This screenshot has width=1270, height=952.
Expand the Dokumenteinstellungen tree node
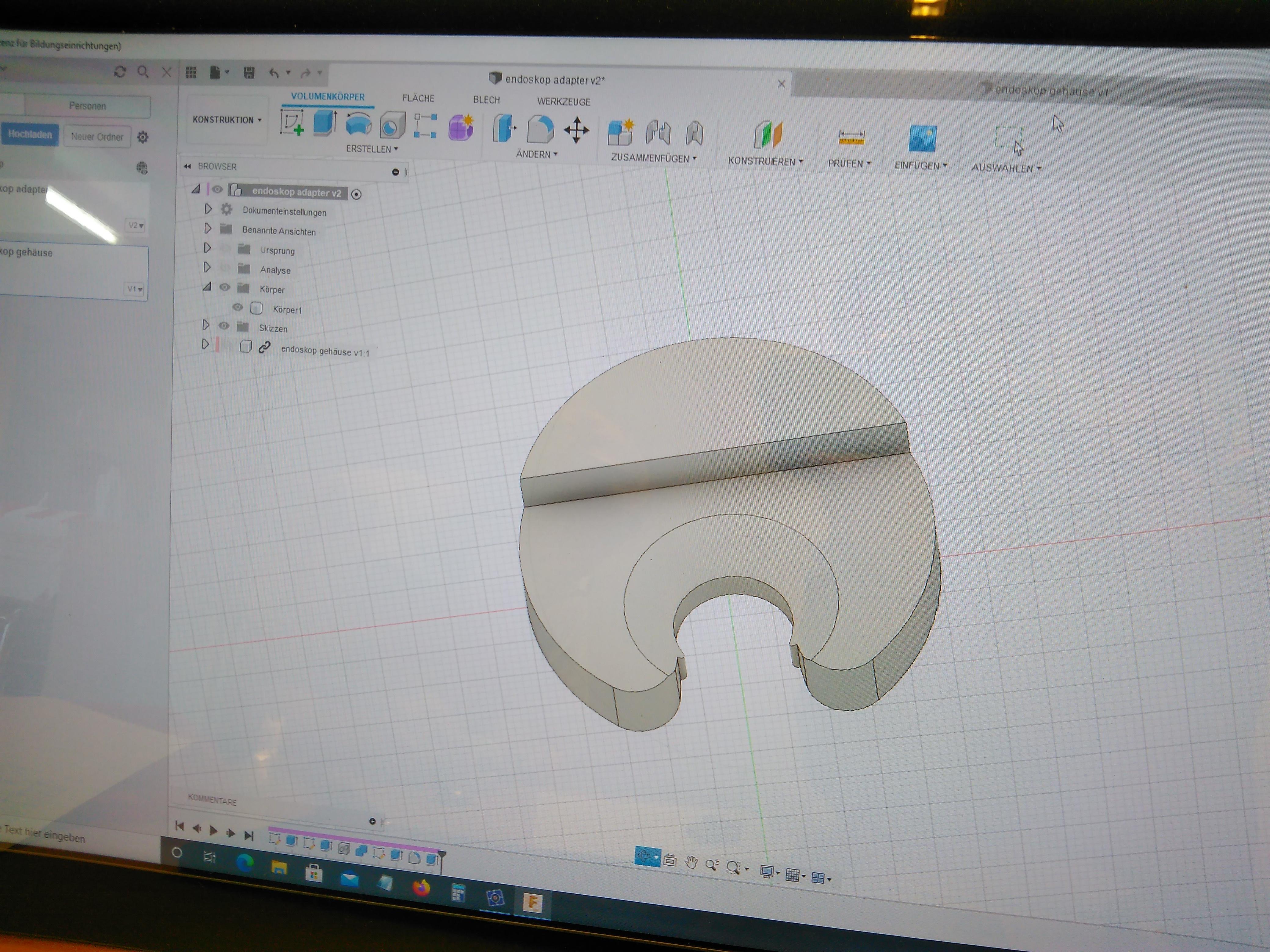pos(208,209)
